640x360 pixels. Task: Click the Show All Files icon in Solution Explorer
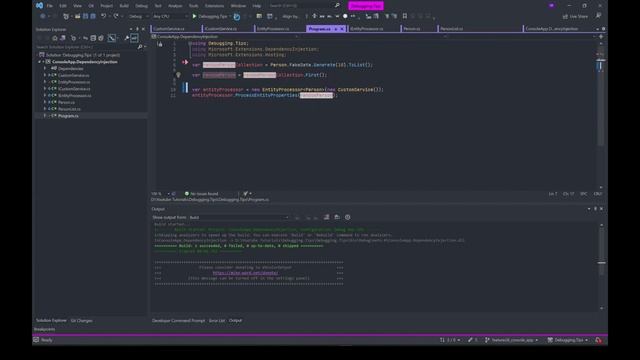click(x=101, y=38)
